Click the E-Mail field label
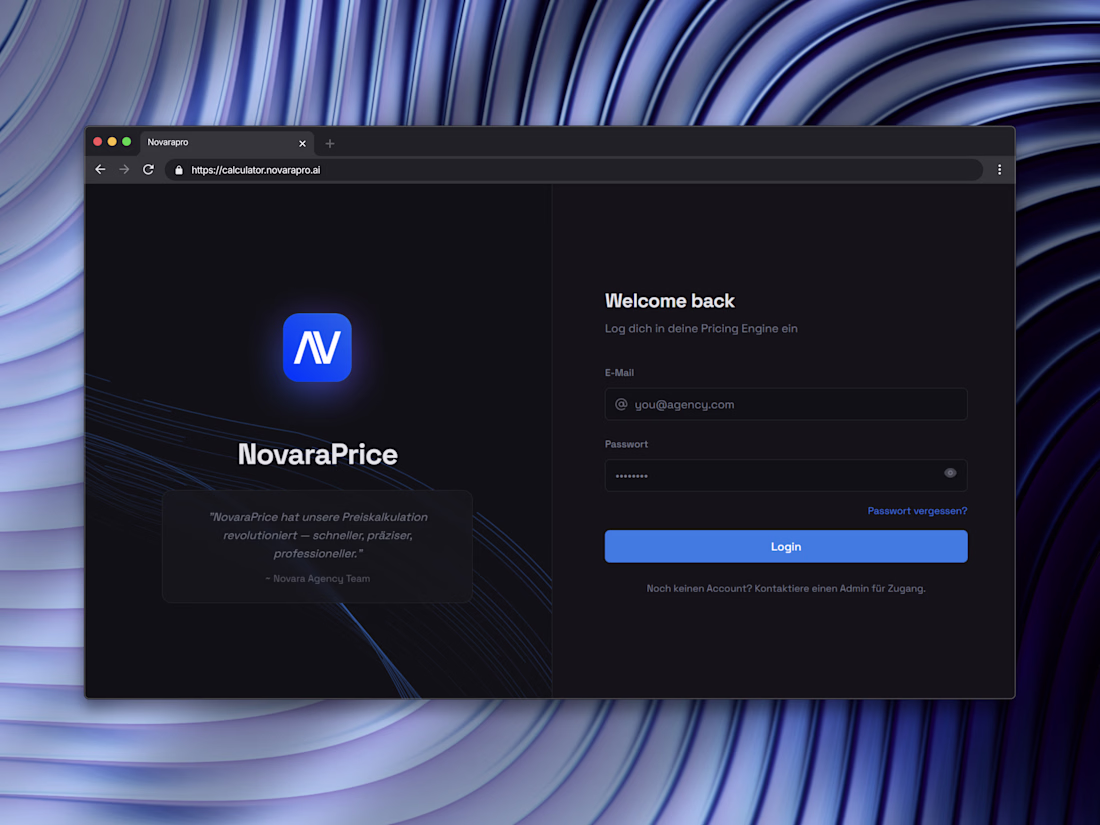 click(619, 373)
